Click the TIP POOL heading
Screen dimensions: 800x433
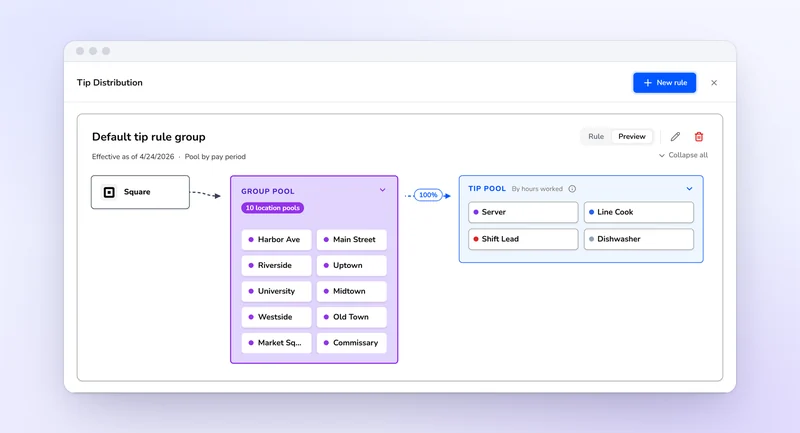click(x=487, y=189)
